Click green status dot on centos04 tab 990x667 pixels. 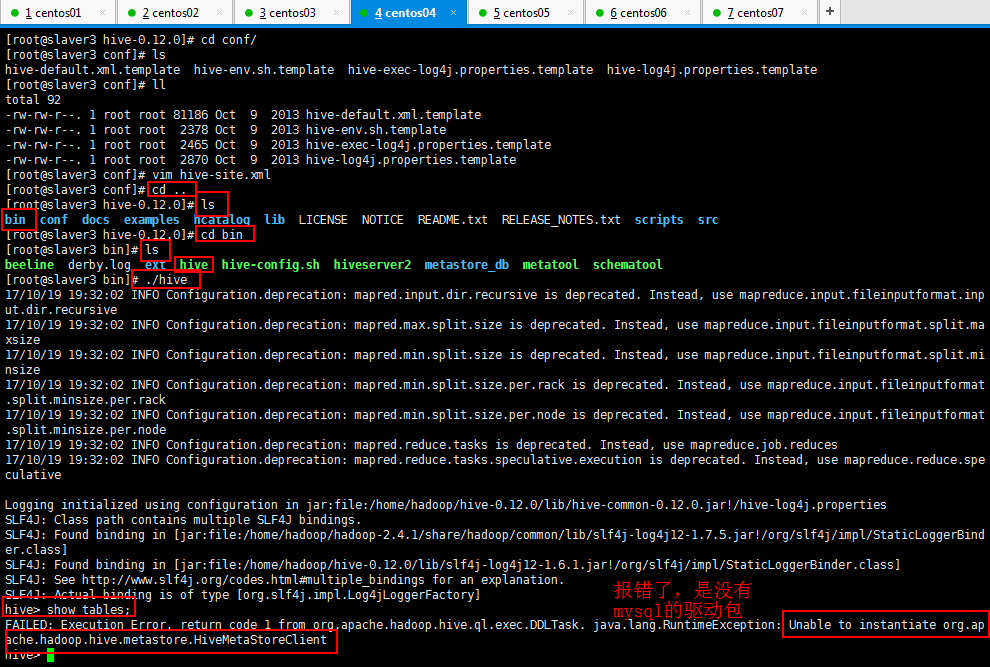coord(364,13)
